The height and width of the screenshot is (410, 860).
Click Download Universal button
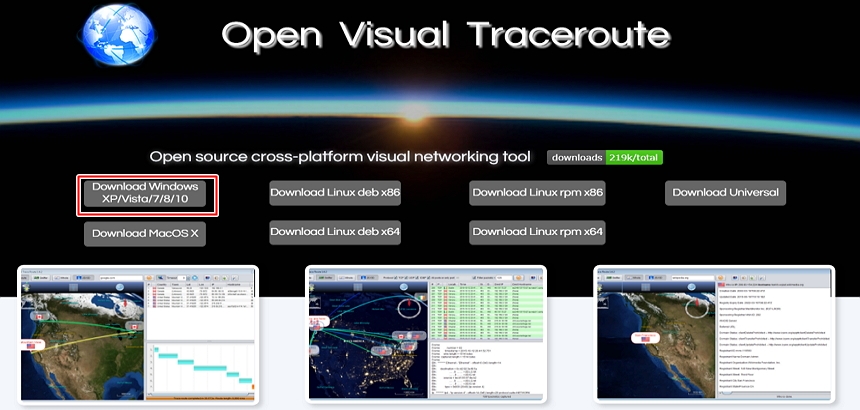pos(726,193)
